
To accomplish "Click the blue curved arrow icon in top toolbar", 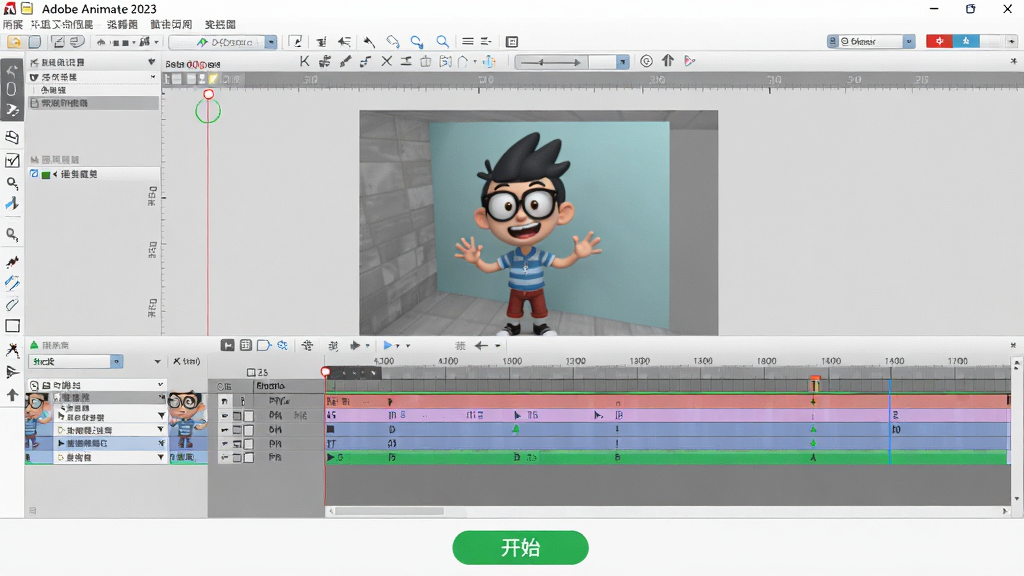I will point(417,41).
